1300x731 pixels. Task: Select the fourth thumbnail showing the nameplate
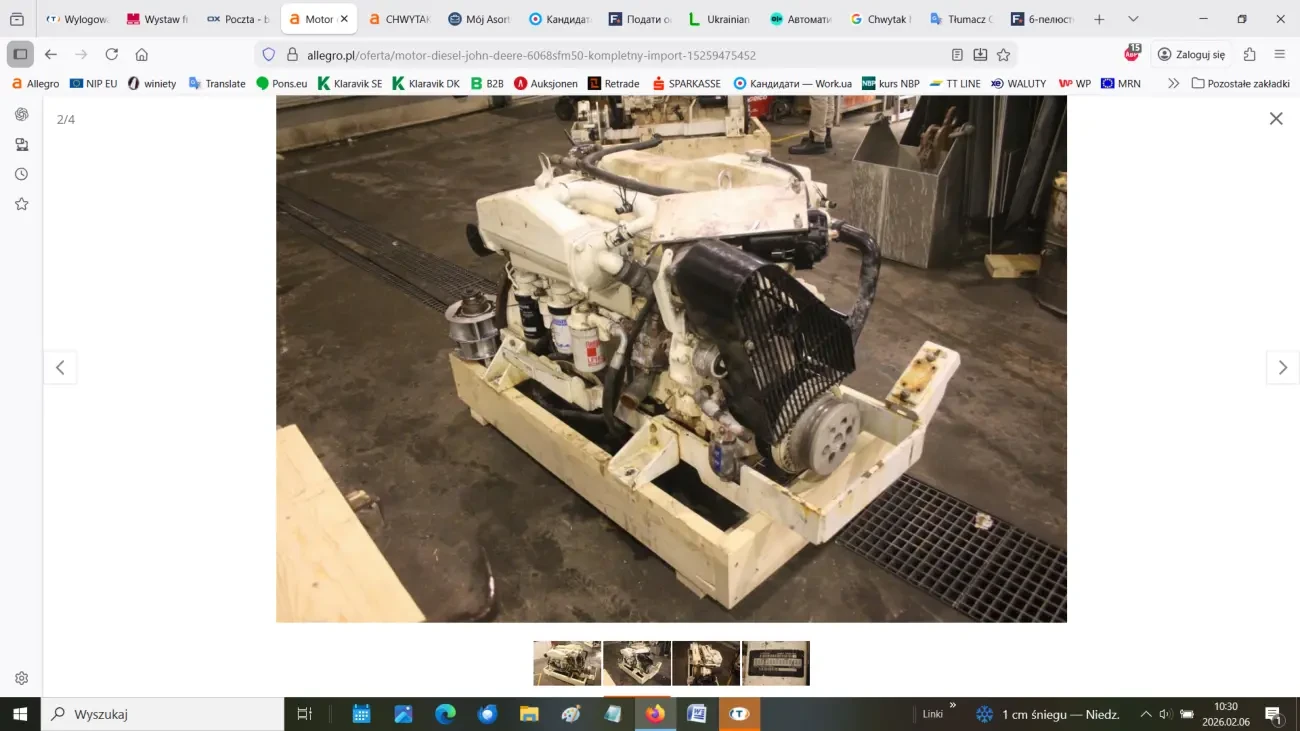775,663
